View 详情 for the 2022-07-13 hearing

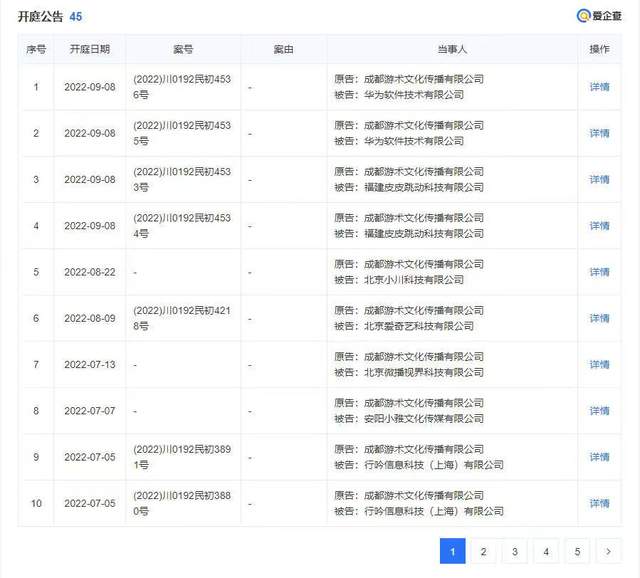[x=599, y=364]
